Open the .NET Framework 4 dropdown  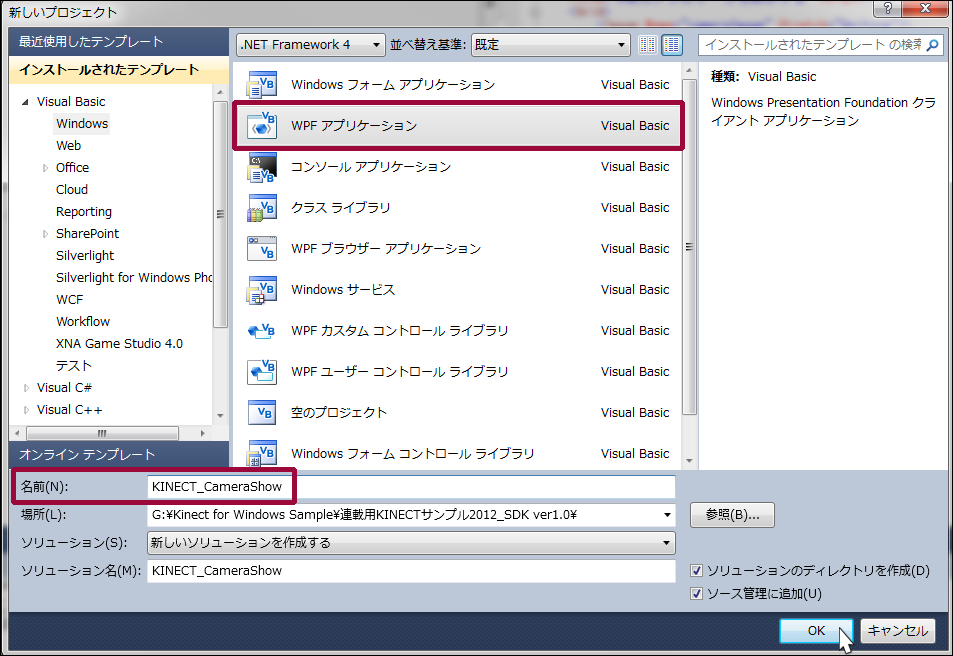311,44
